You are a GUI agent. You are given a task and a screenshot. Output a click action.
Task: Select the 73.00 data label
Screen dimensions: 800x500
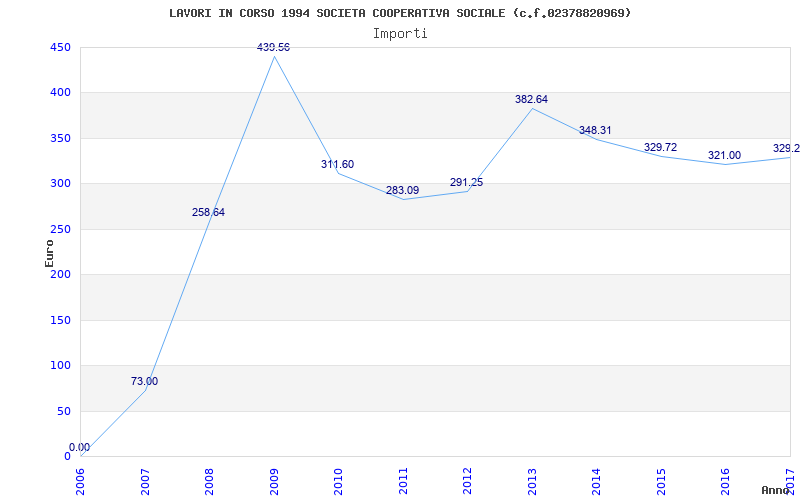[144, 381]
